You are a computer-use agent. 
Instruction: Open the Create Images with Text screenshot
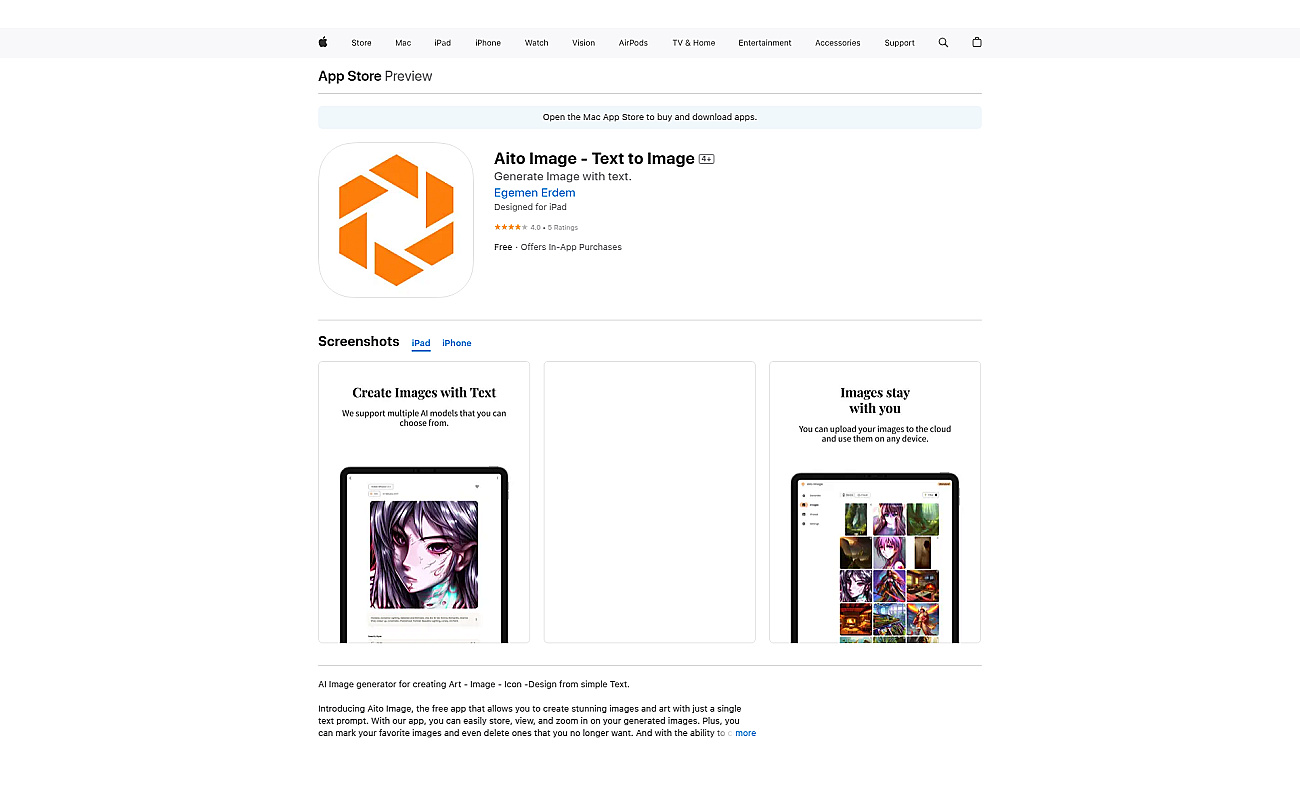coord(424,502)
